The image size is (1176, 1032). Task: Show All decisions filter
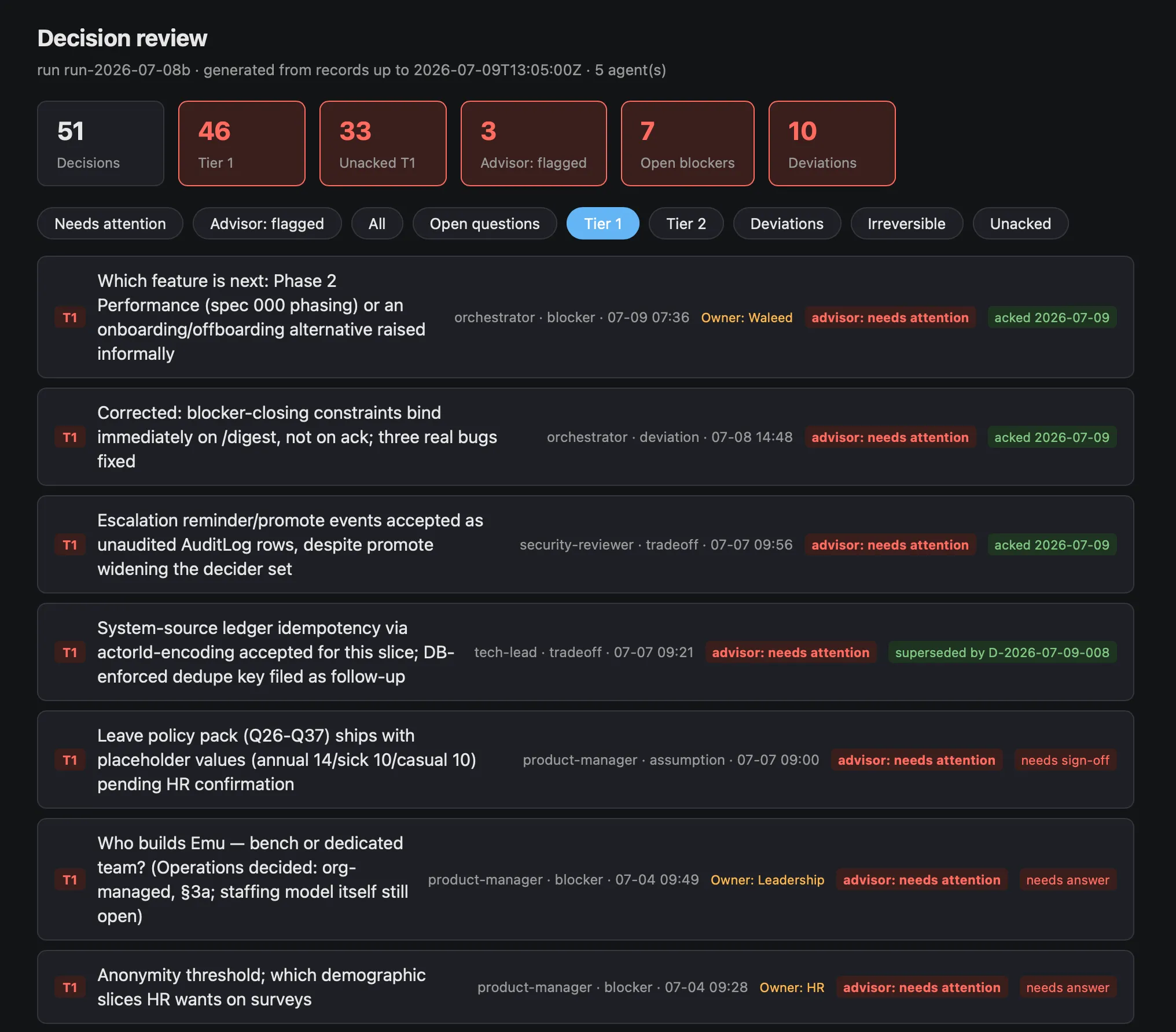coord(377,223)
